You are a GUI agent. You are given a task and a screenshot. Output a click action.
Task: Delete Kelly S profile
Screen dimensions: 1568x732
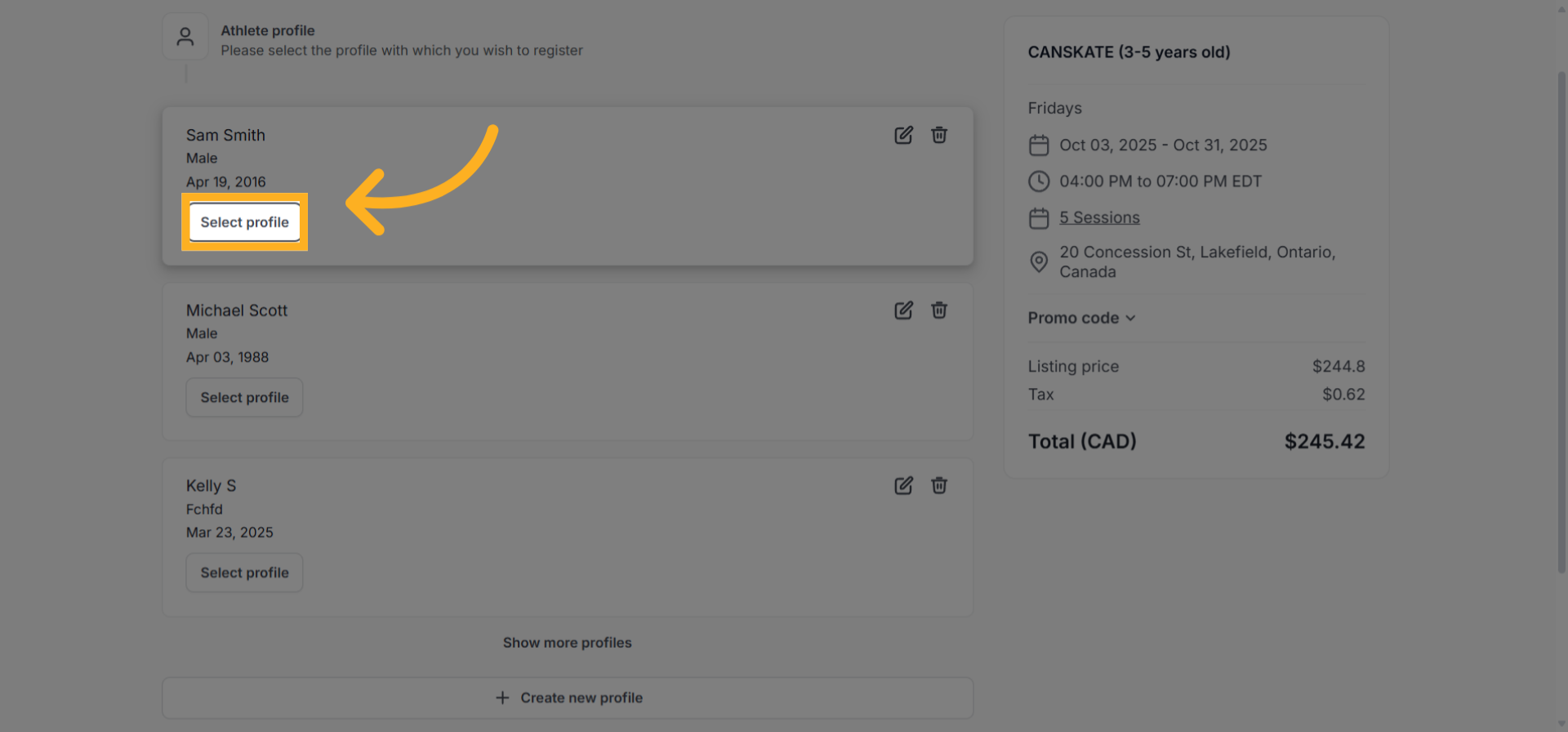(x=939, y=485)
